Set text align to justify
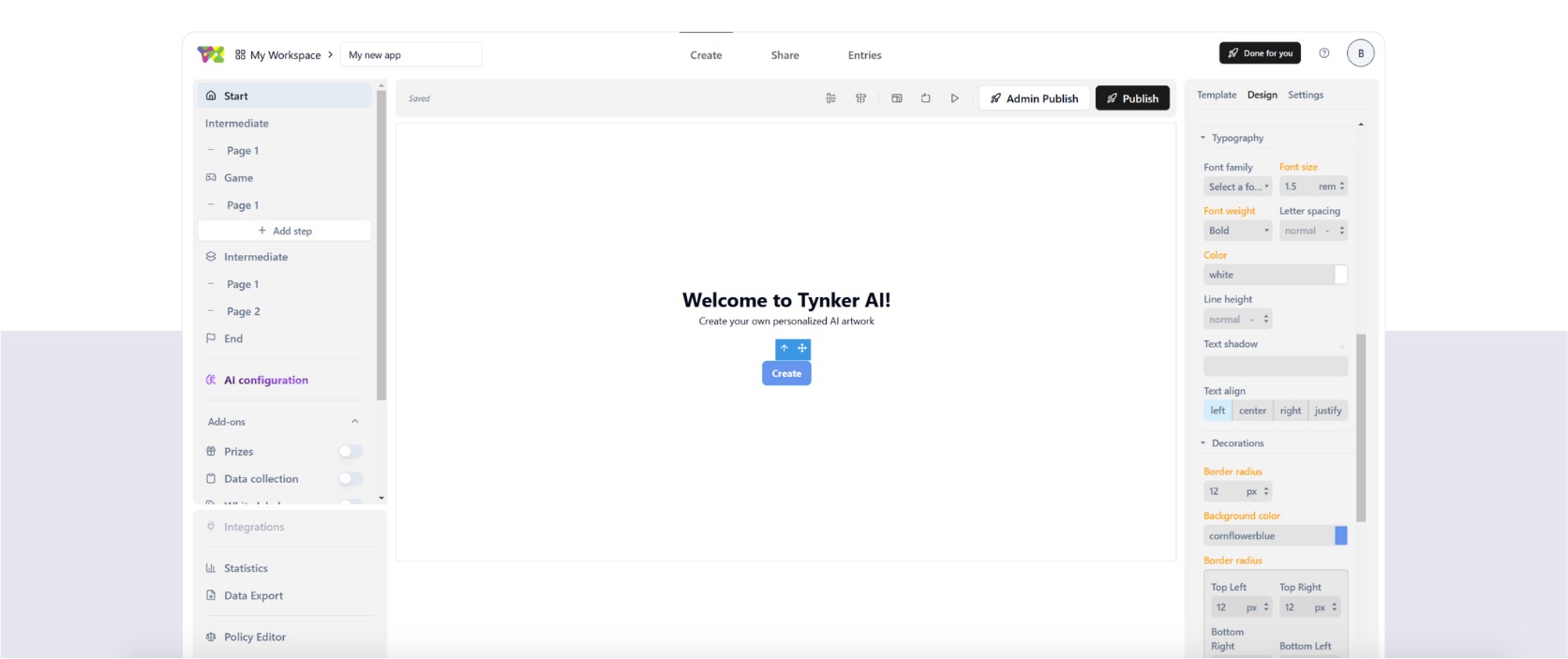Image resolution: width=1568 pixels, height=659 pixels. 1328,411
